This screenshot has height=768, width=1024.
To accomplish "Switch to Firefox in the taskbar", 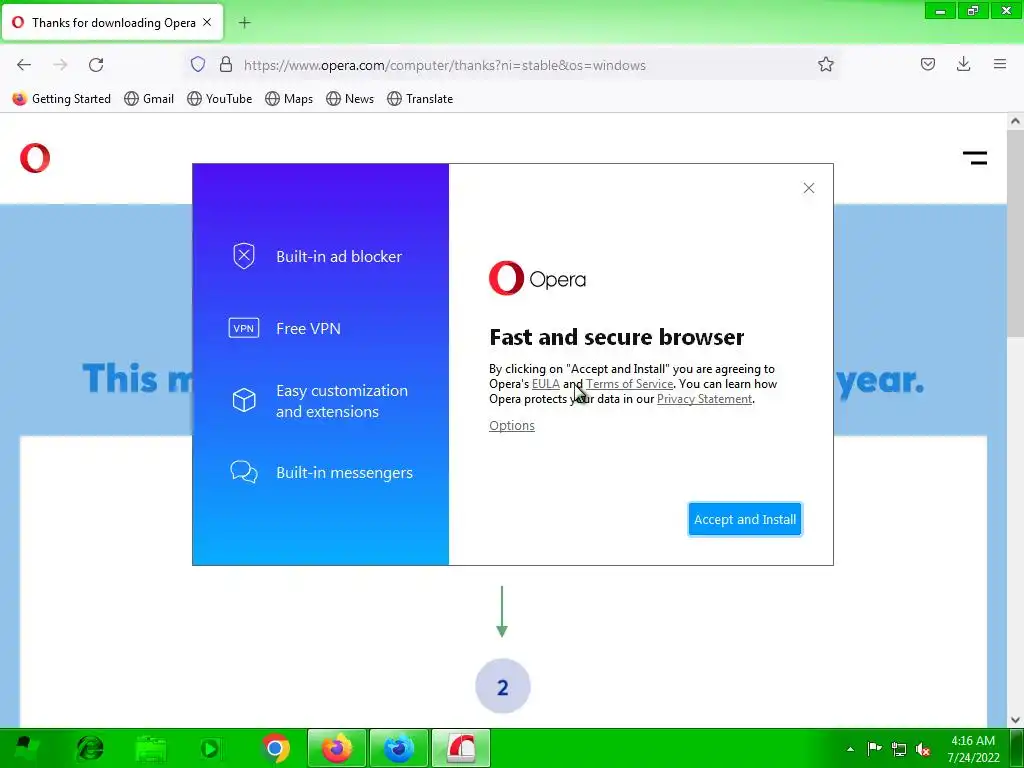I will coord(337,748).
